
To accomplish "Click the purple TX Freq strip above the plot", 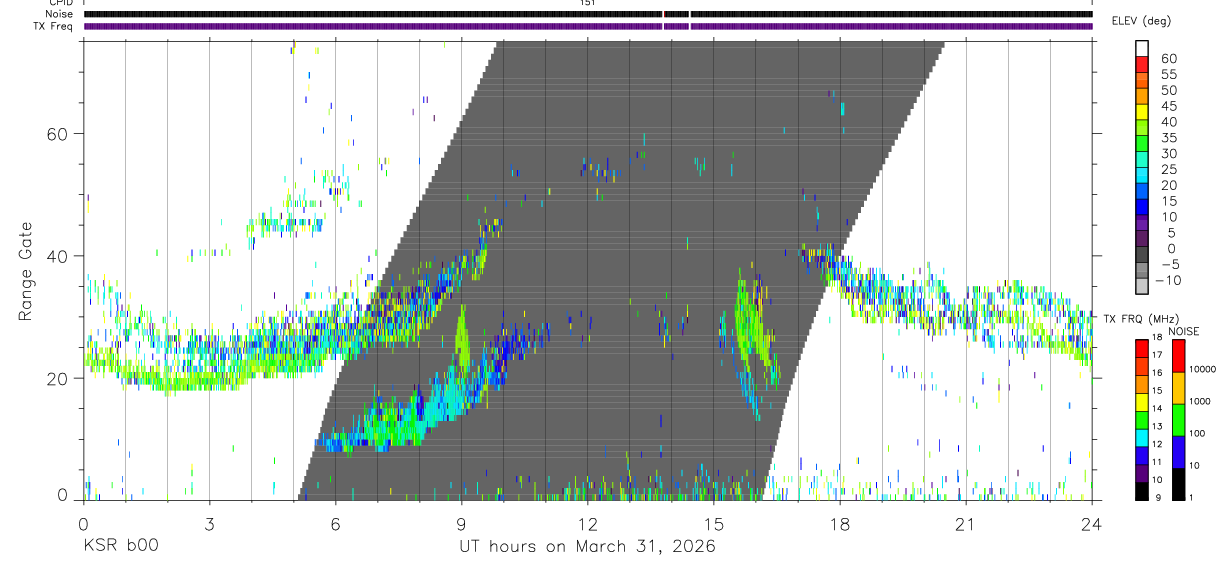I will tap(587, 26).
